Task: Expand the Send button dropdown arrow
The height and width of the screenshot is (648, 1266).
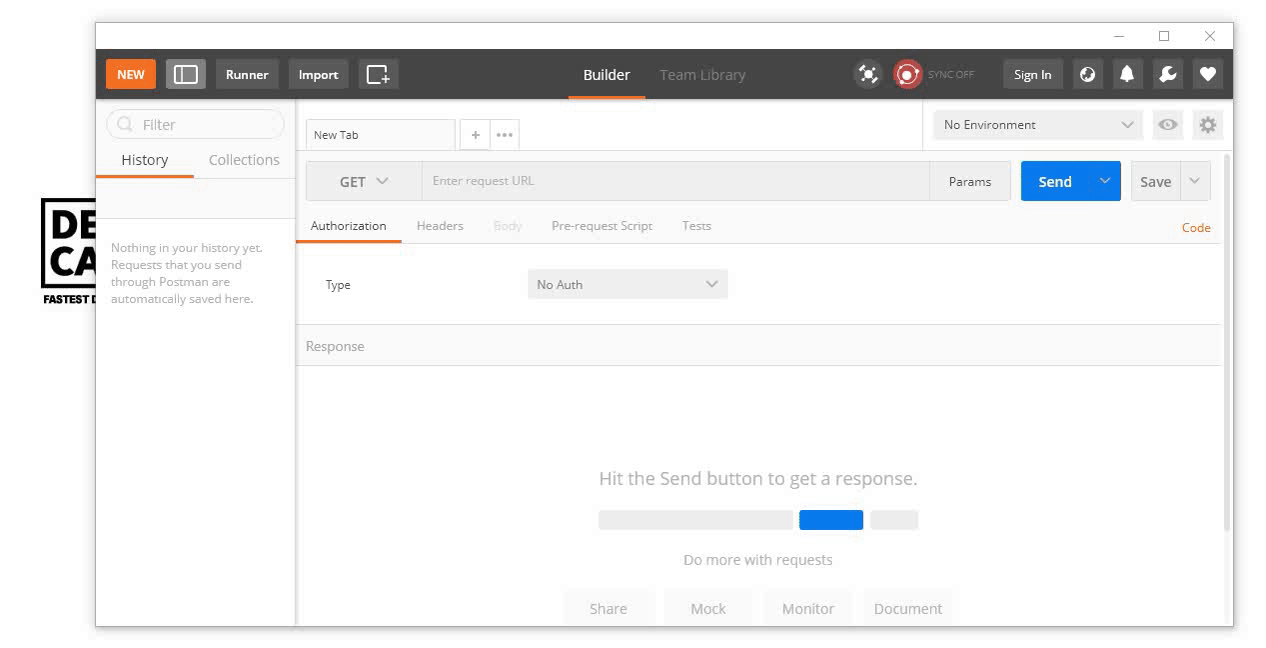Action: click(1105, 181)
